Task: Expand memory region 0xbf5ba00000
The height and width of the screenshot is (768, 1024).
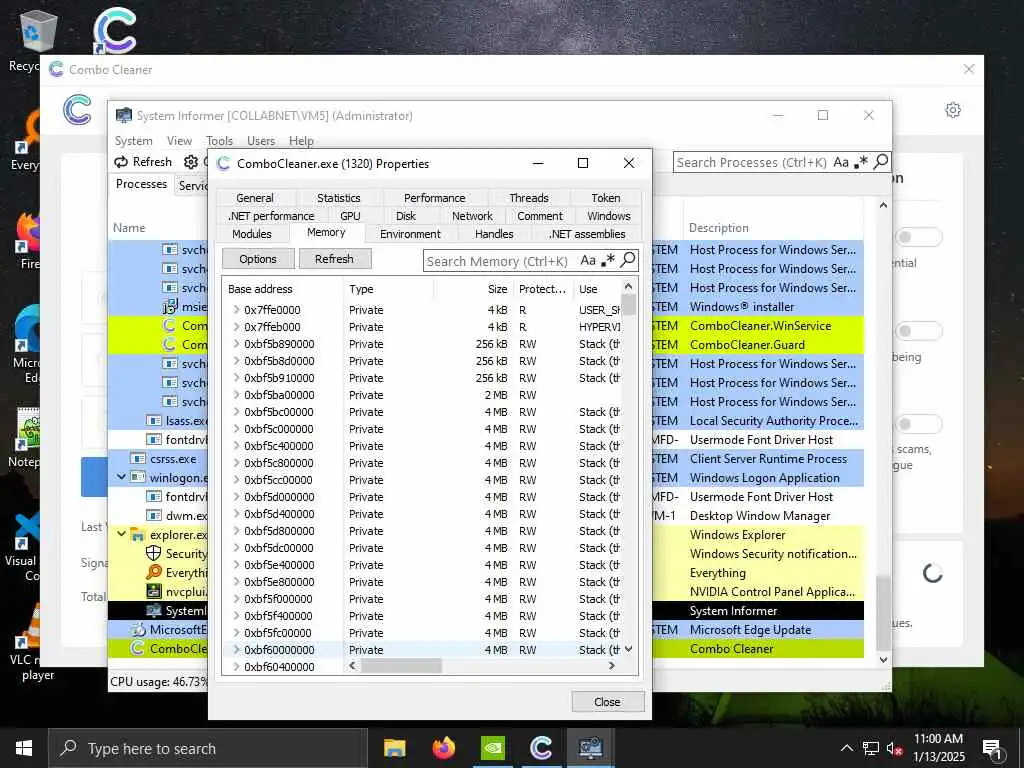Action: tap(236, 394)
